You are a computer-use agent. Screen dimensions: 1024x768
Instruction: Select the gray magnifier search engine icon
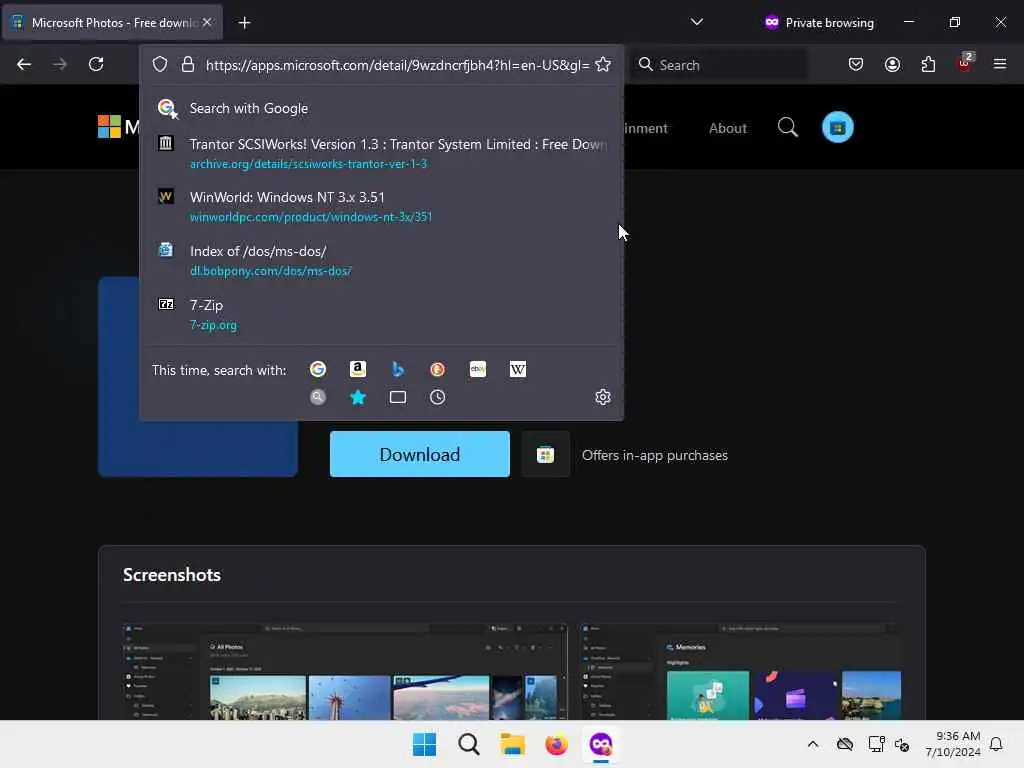[318, 397]
